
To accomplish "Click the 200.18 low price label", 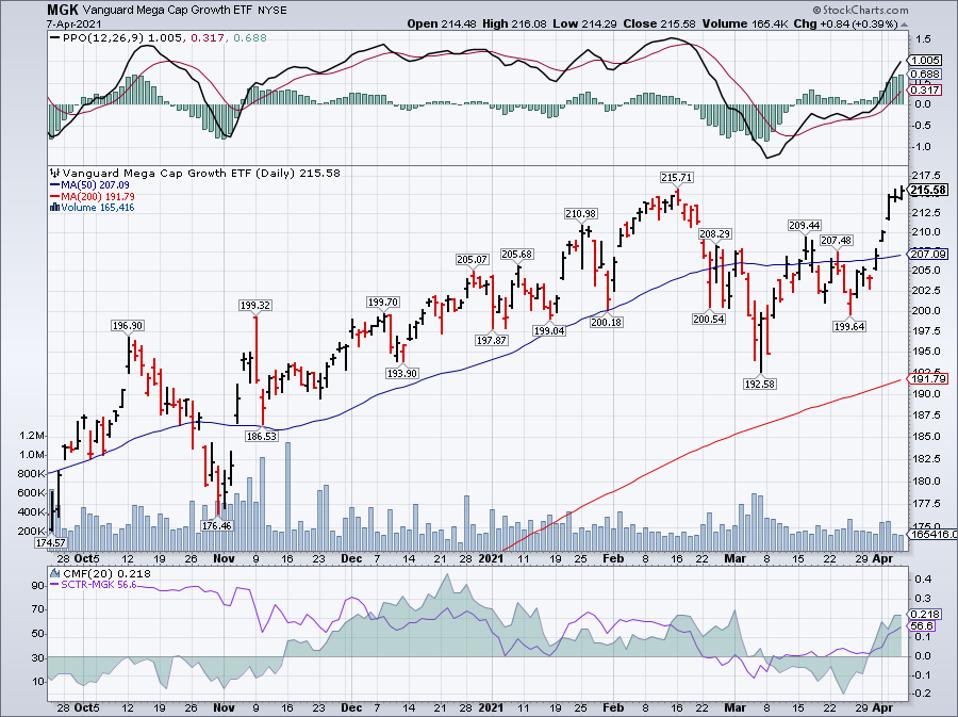I will coord(607,322).
